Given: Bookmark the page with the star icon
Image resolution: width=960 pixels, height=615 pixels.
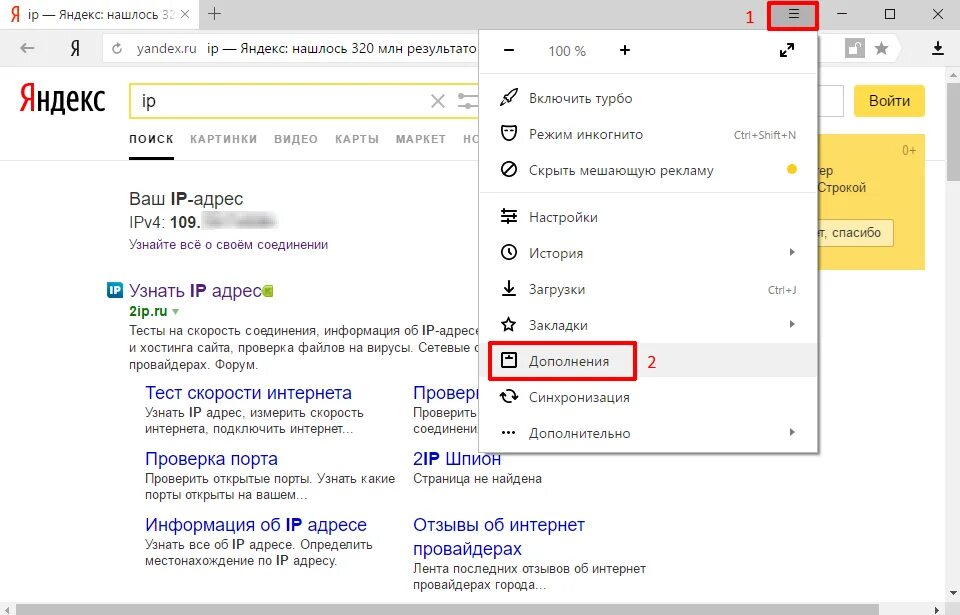Looking at the screenshot, I should point(881,48).
